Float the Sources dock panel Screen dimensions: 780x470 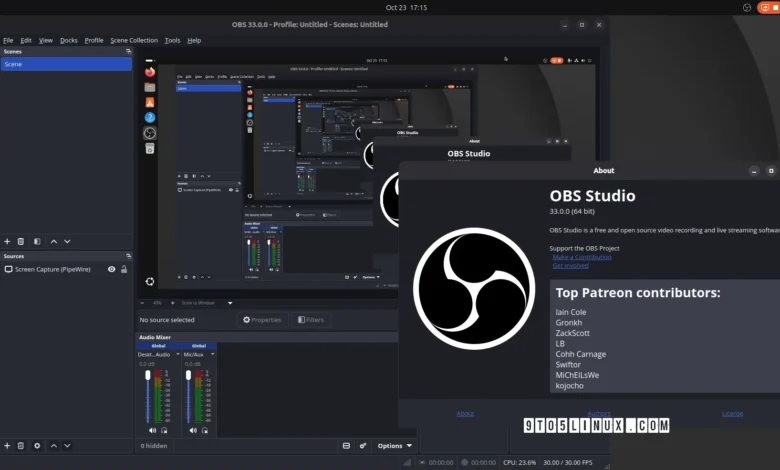click(128, 256)
